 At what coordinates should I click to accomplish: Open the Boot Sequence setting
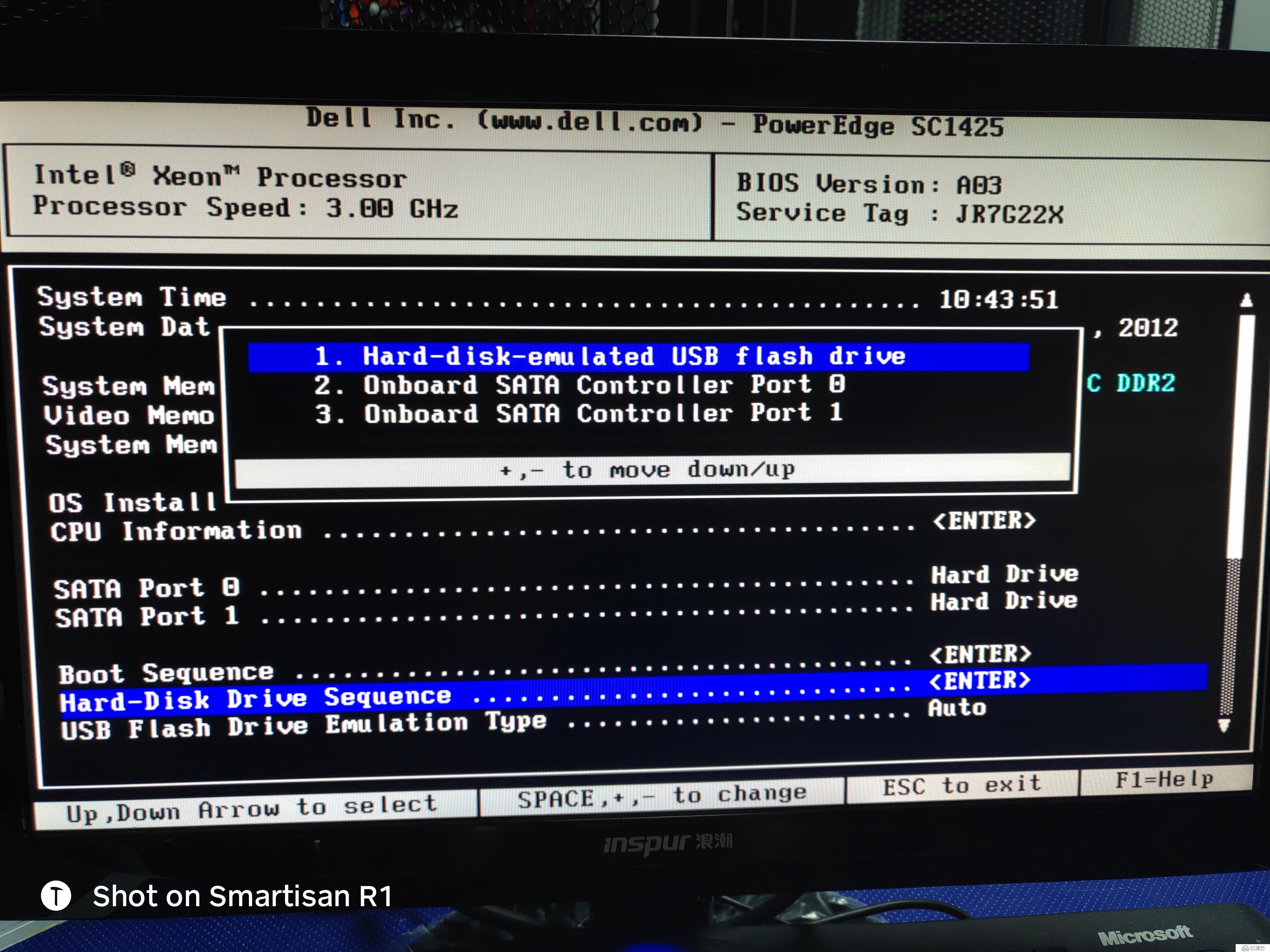546,664
